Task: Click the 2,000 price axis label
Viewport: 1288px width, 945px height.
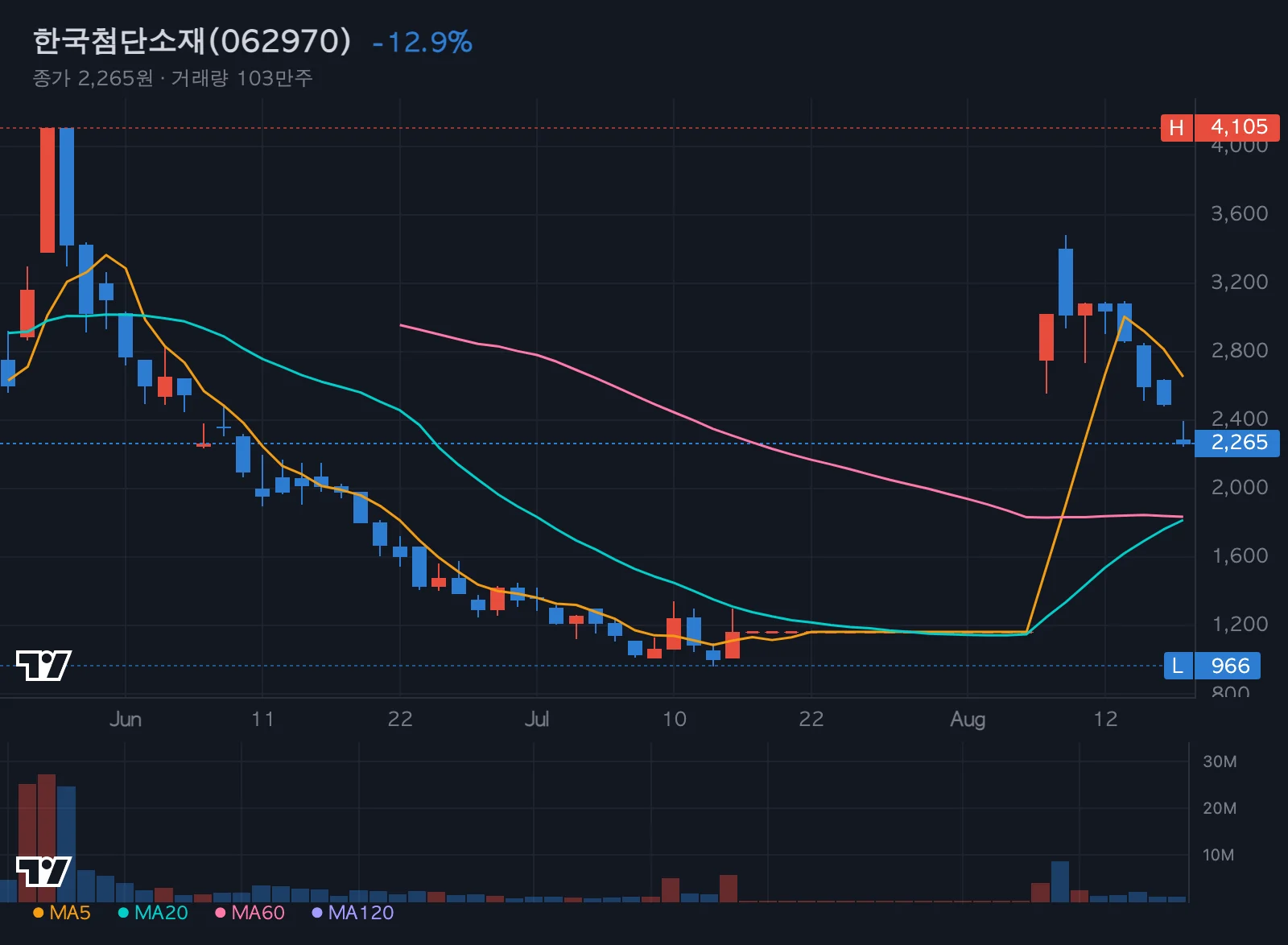Action: (1239, 487)
